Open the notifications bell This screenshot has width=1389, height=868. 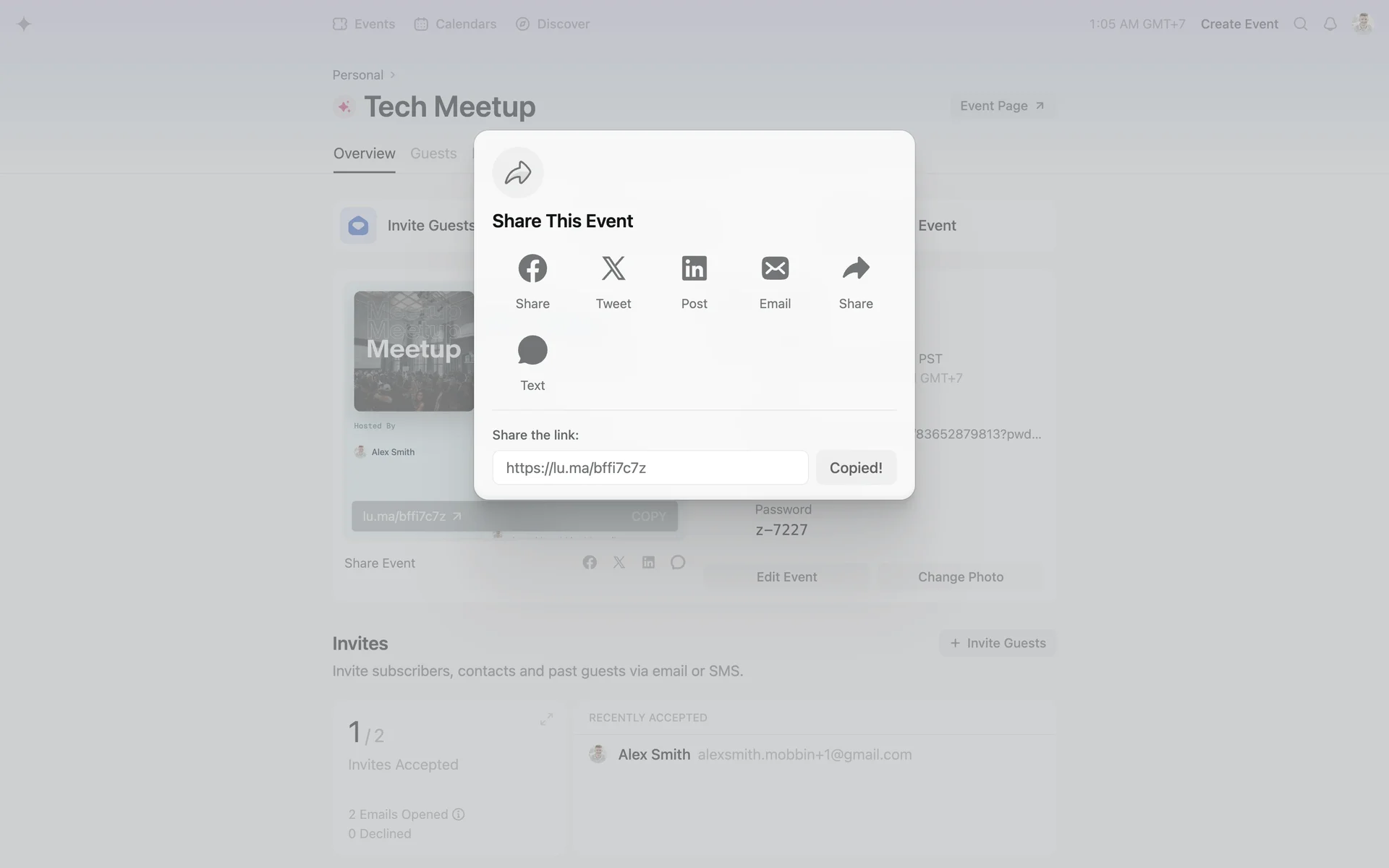tap(1330, 24)
